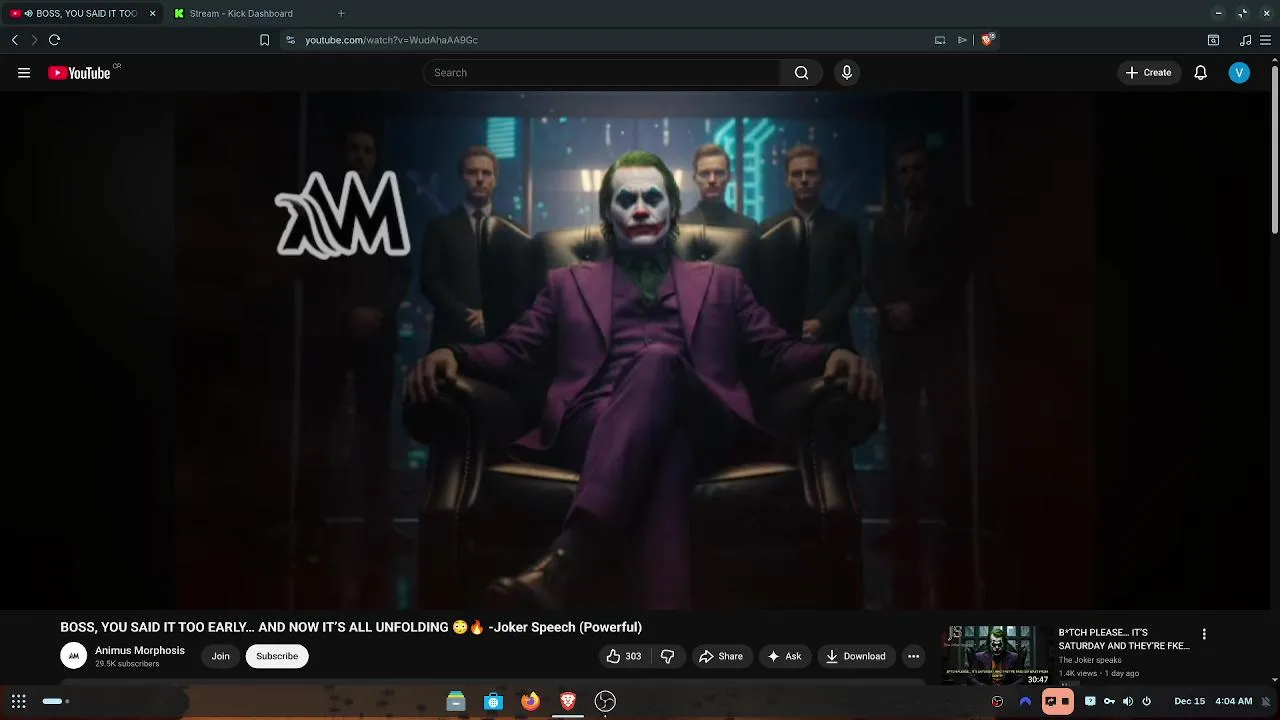
Task: Click the workspace switcher indicator
Action: coord(55,701)
